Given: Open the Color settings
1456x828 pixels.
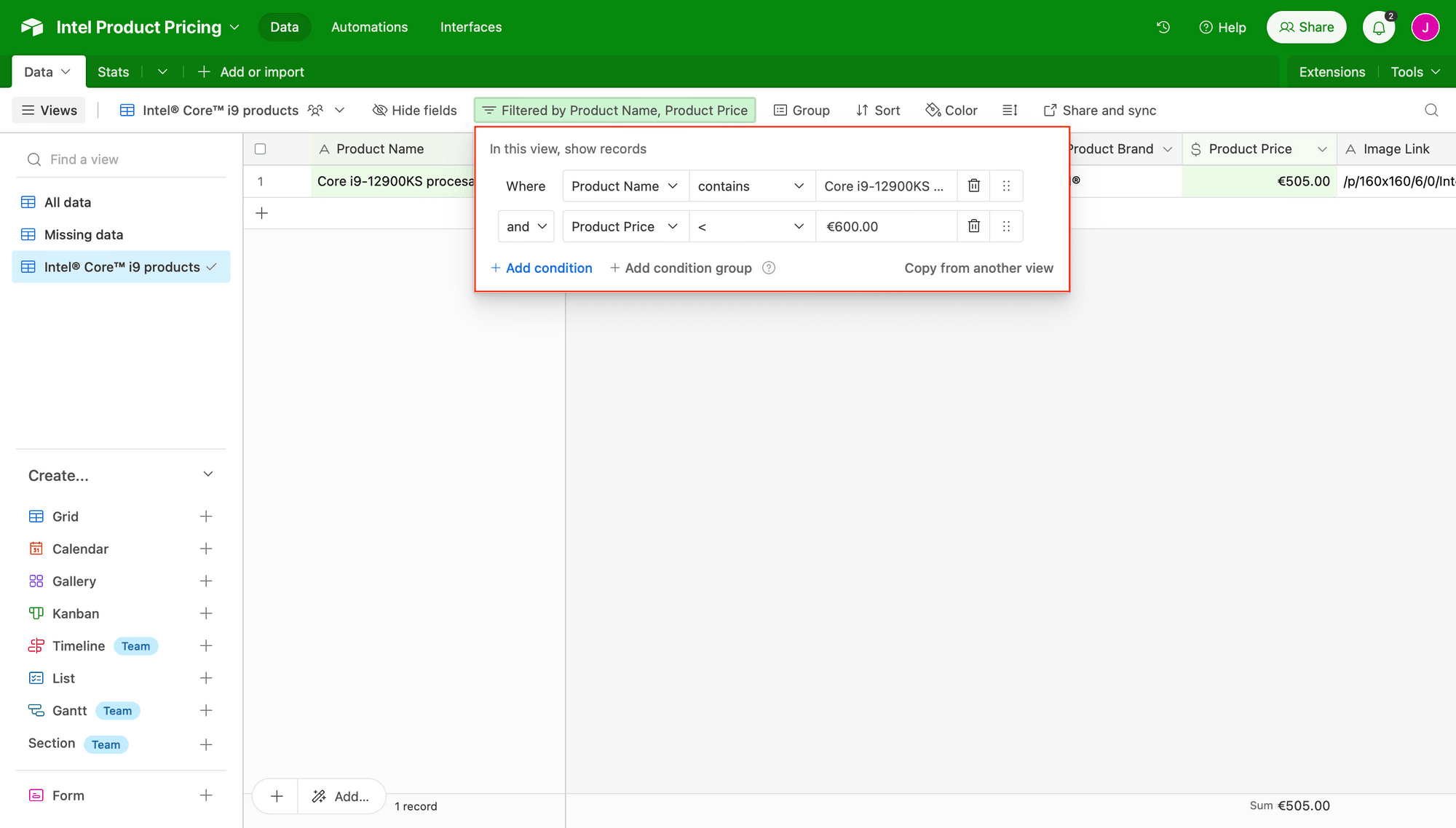Looking at the screenshot, I should tap(951, 110).
